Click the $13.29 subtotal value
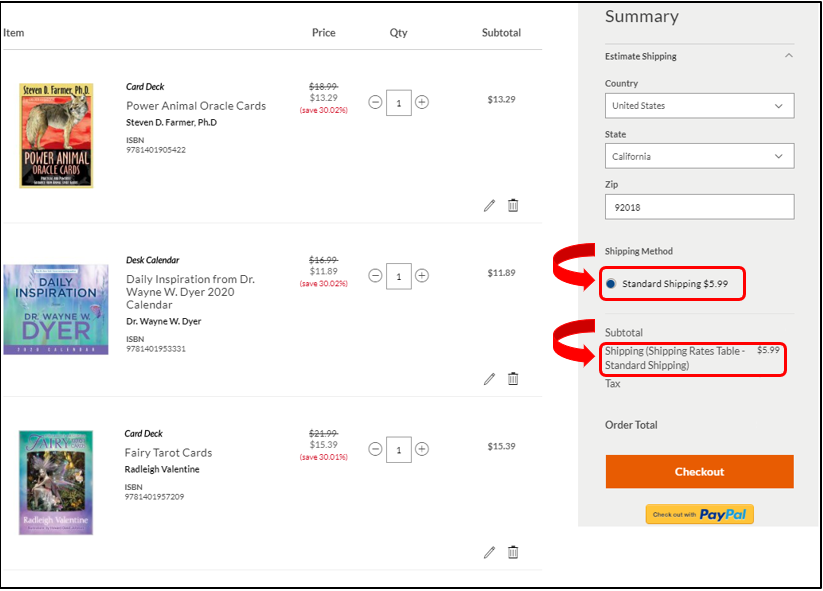This screenshot has width=823, height=591. tap(501, 100)
